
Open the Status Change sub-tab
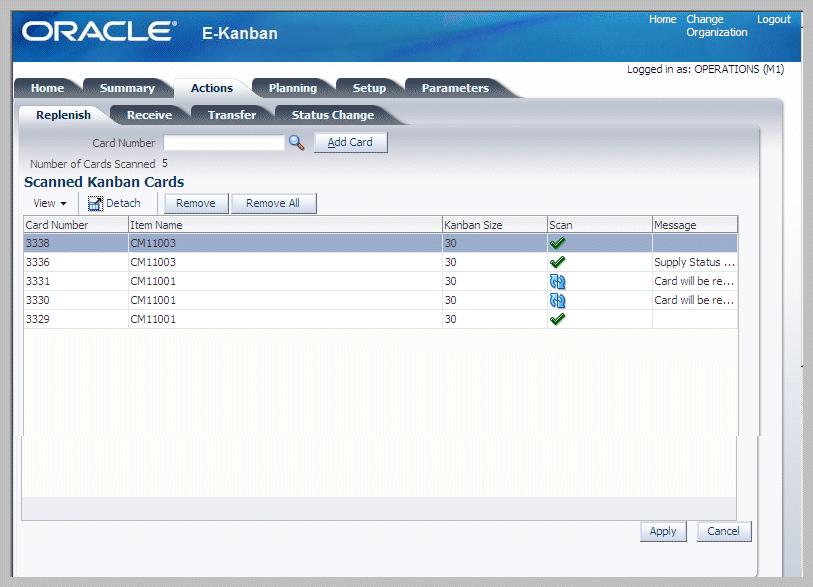(332, 115)
